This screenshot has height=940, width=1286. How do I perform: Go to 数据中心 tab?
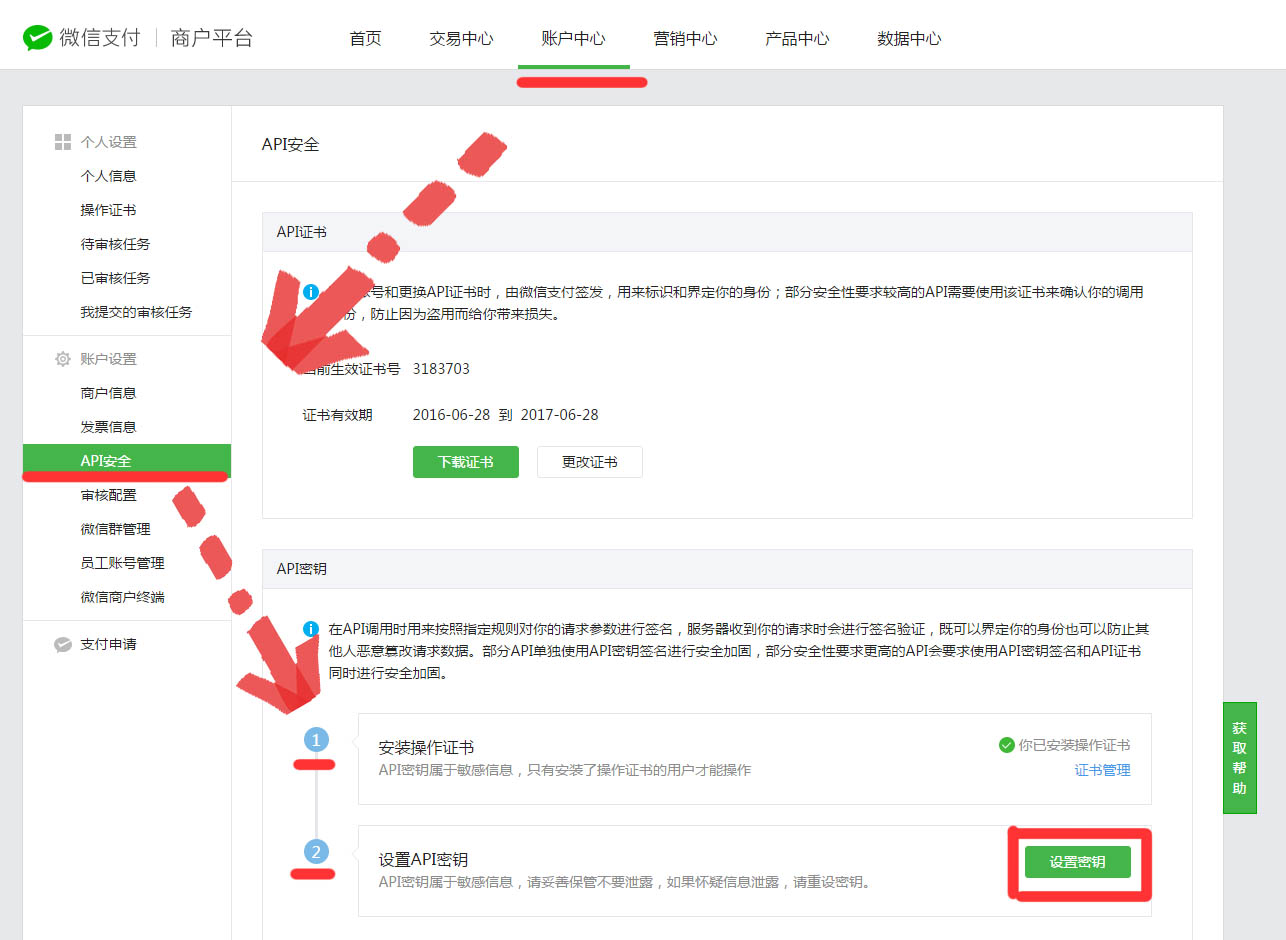tap(909, 39)
